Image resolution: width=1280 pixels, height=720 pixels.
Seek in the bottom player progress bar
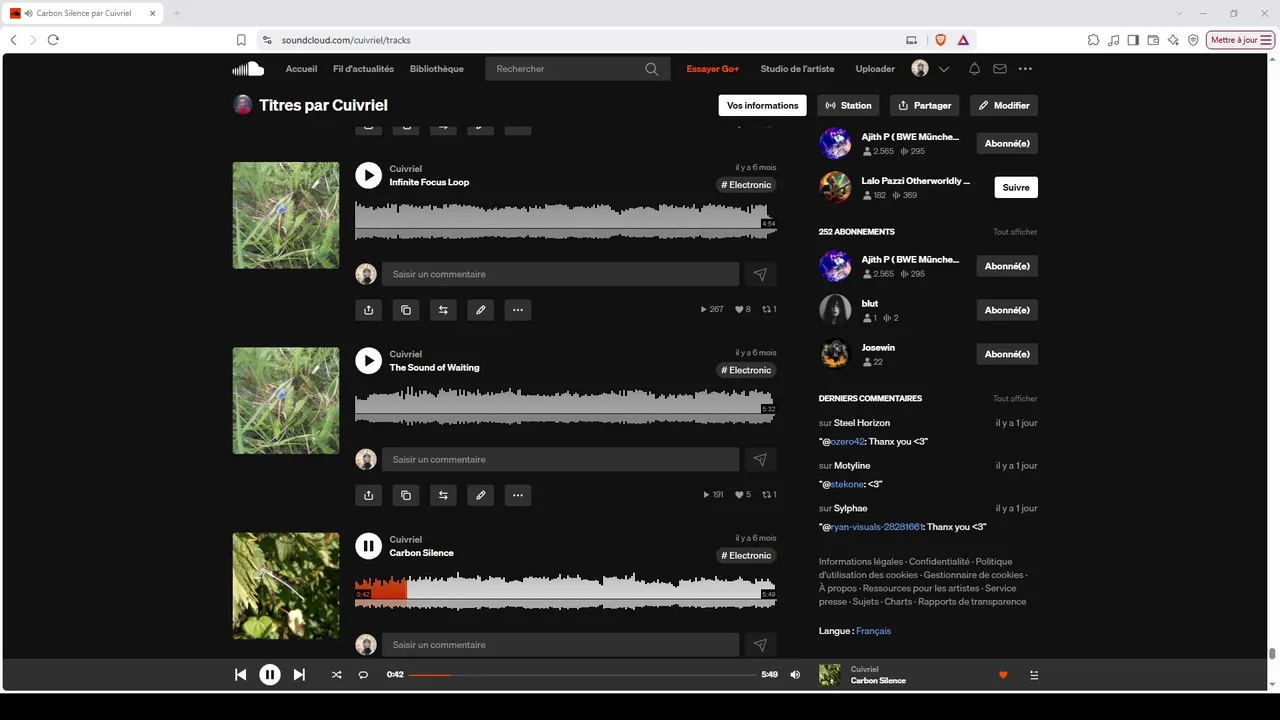(582, 675)
